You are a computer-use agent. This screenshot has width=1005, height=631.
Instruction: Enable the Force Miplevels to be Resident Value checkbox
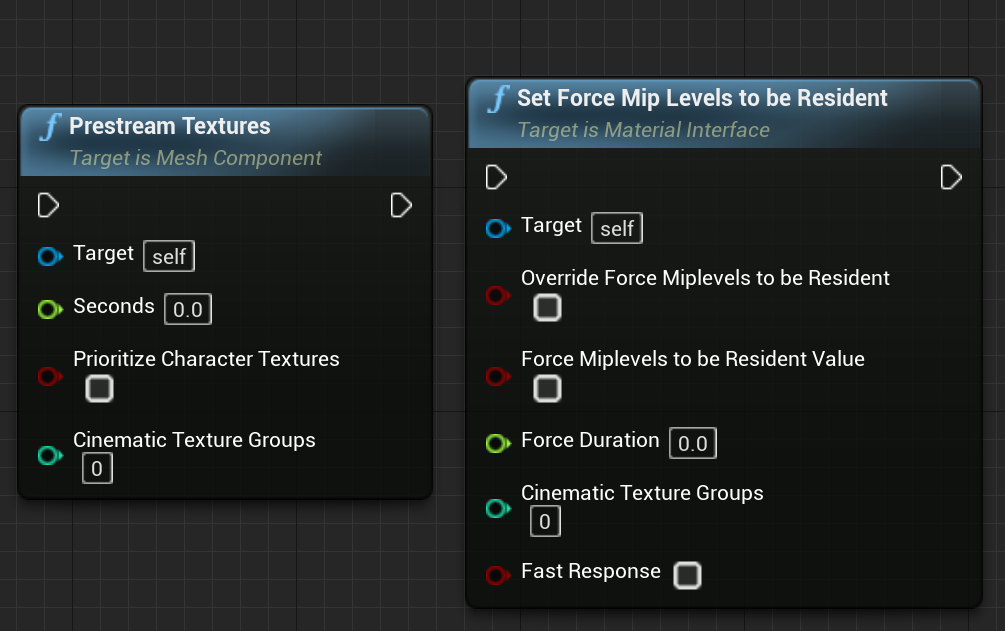pos(547,389)
